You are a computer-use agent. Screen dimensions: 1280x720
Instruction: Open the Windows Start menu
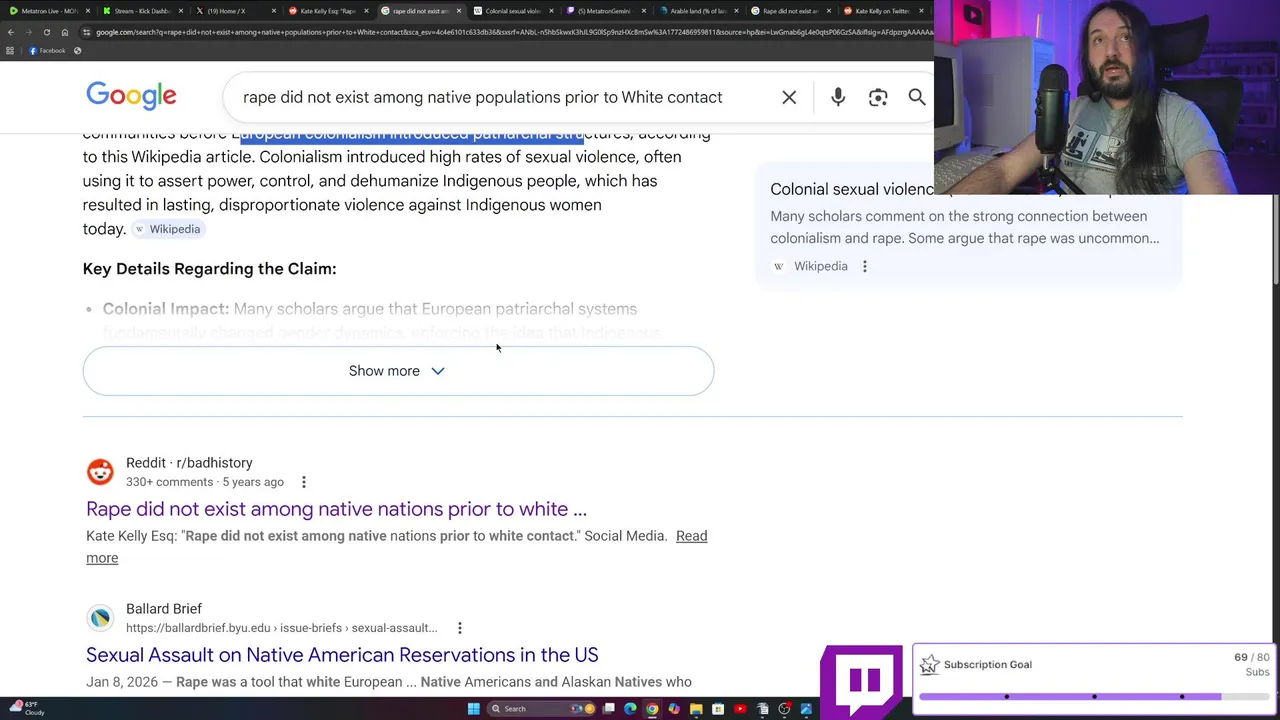[x=473, y=709]
